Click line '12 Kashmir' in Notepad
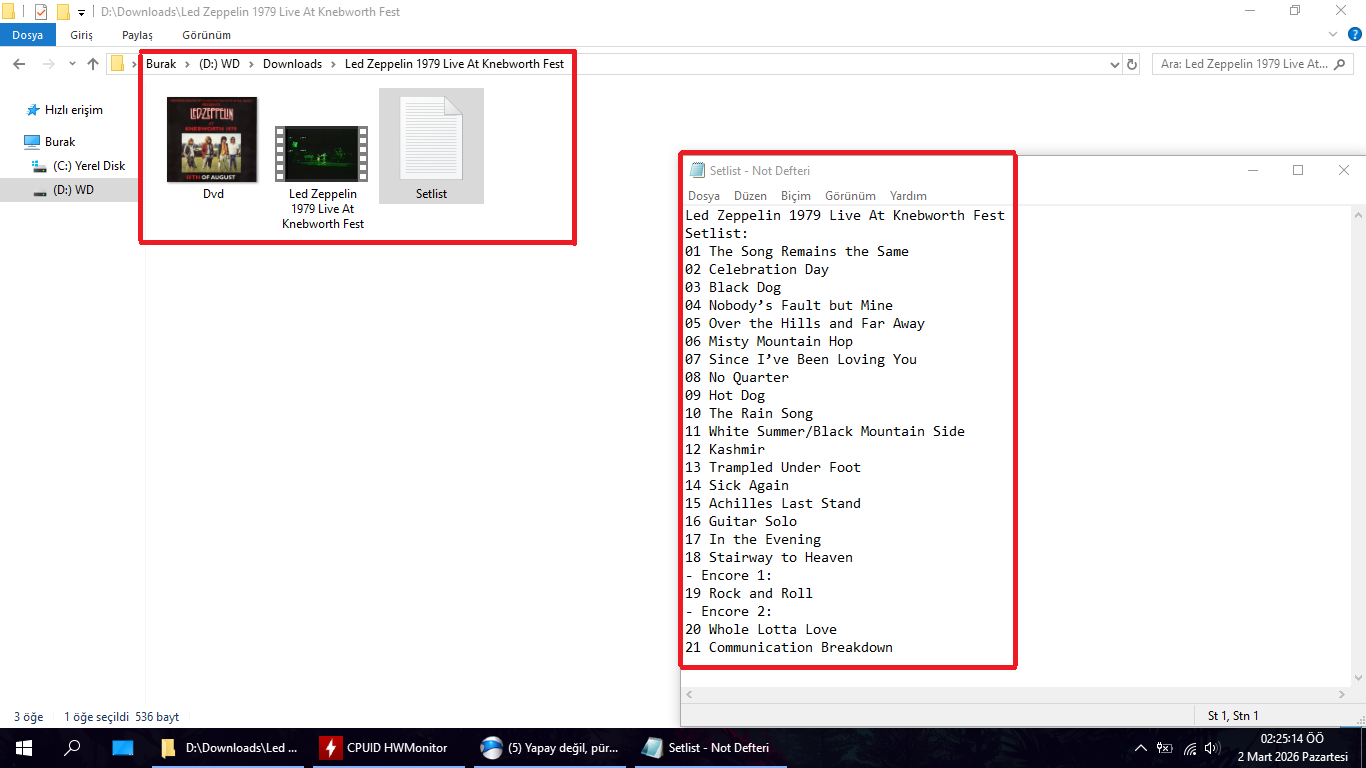 point(725,450)
